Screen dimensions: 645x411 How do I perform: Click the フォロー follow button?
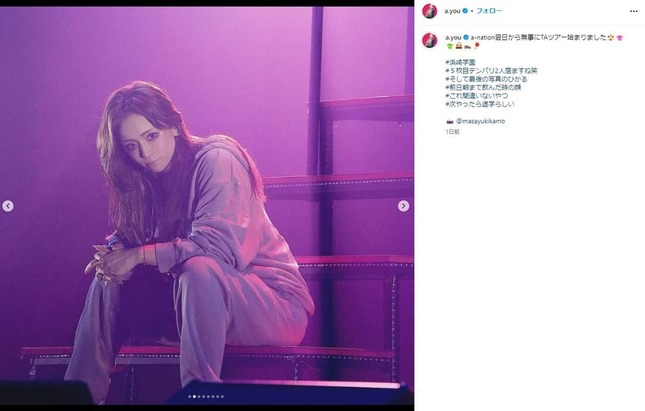[489, 11]
